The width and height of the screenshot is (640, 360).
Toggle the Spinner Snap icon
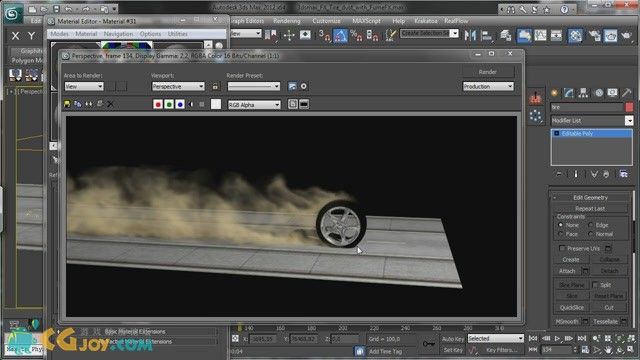coord(372,36)
